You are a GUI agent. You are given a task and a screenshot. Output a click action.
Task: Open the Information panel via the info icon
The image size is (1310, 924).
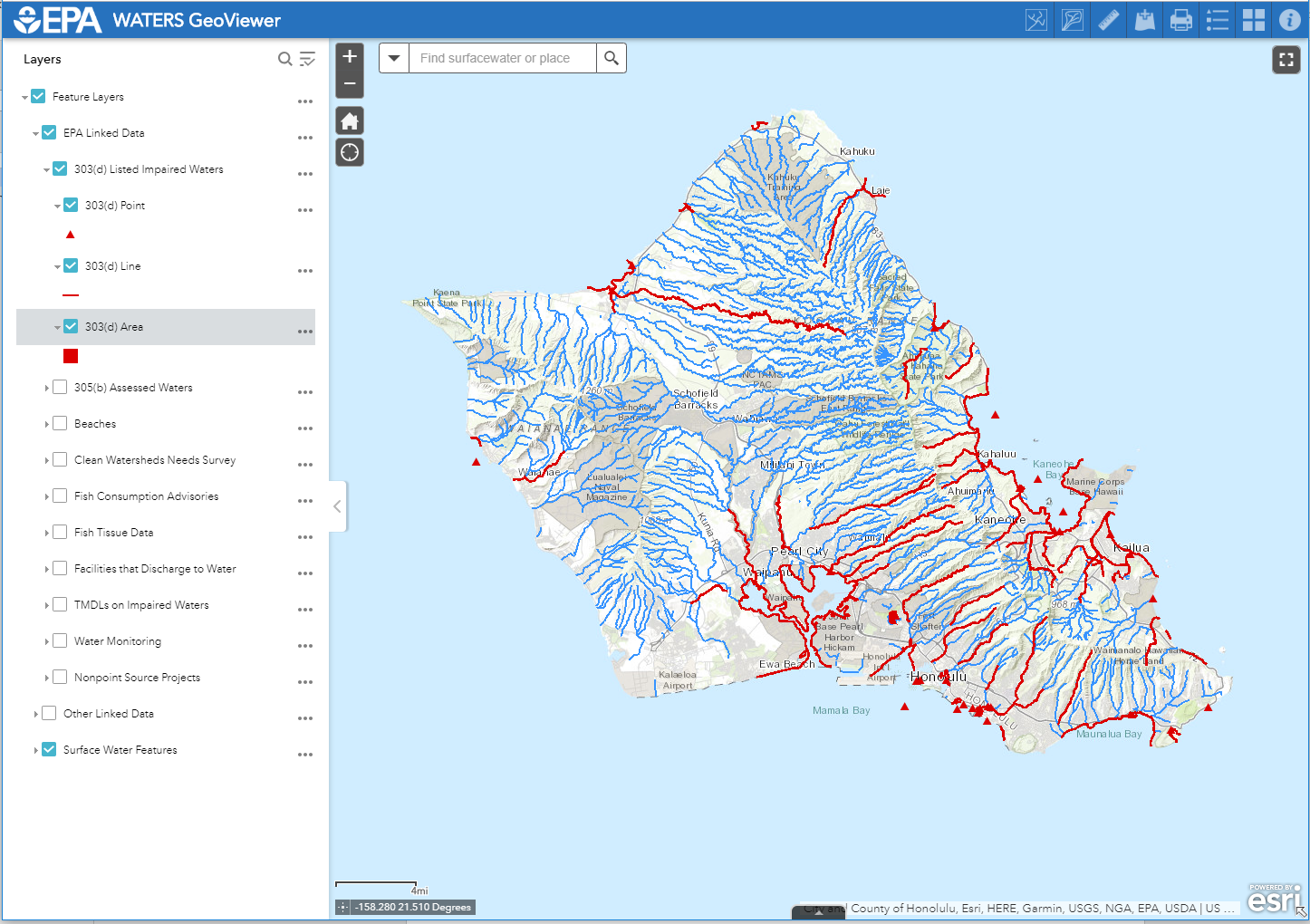pyautogui.click(x=1289, y=19)
